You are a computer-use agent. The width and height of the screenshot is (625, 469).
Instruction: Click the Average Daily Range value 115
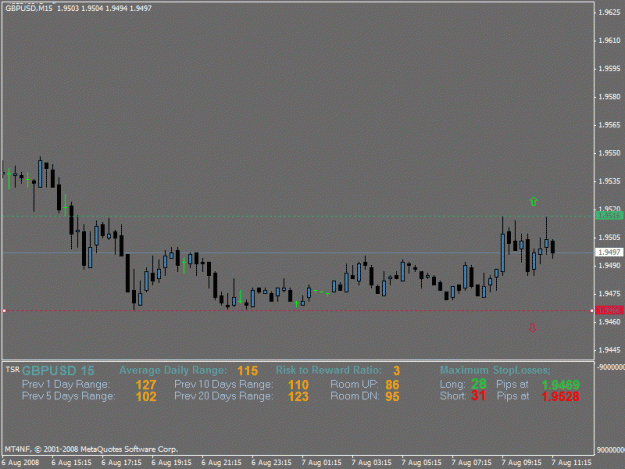tap(248, 371)
